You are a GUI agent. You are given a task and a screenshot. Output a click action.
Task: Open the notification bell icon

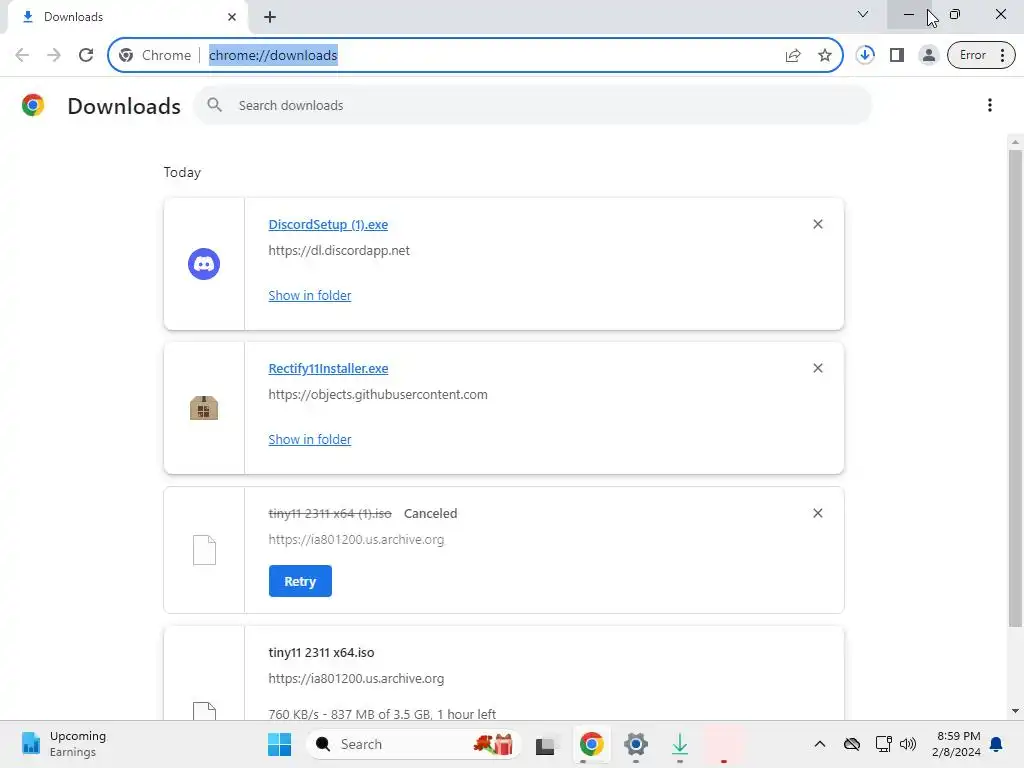(996, 744)
